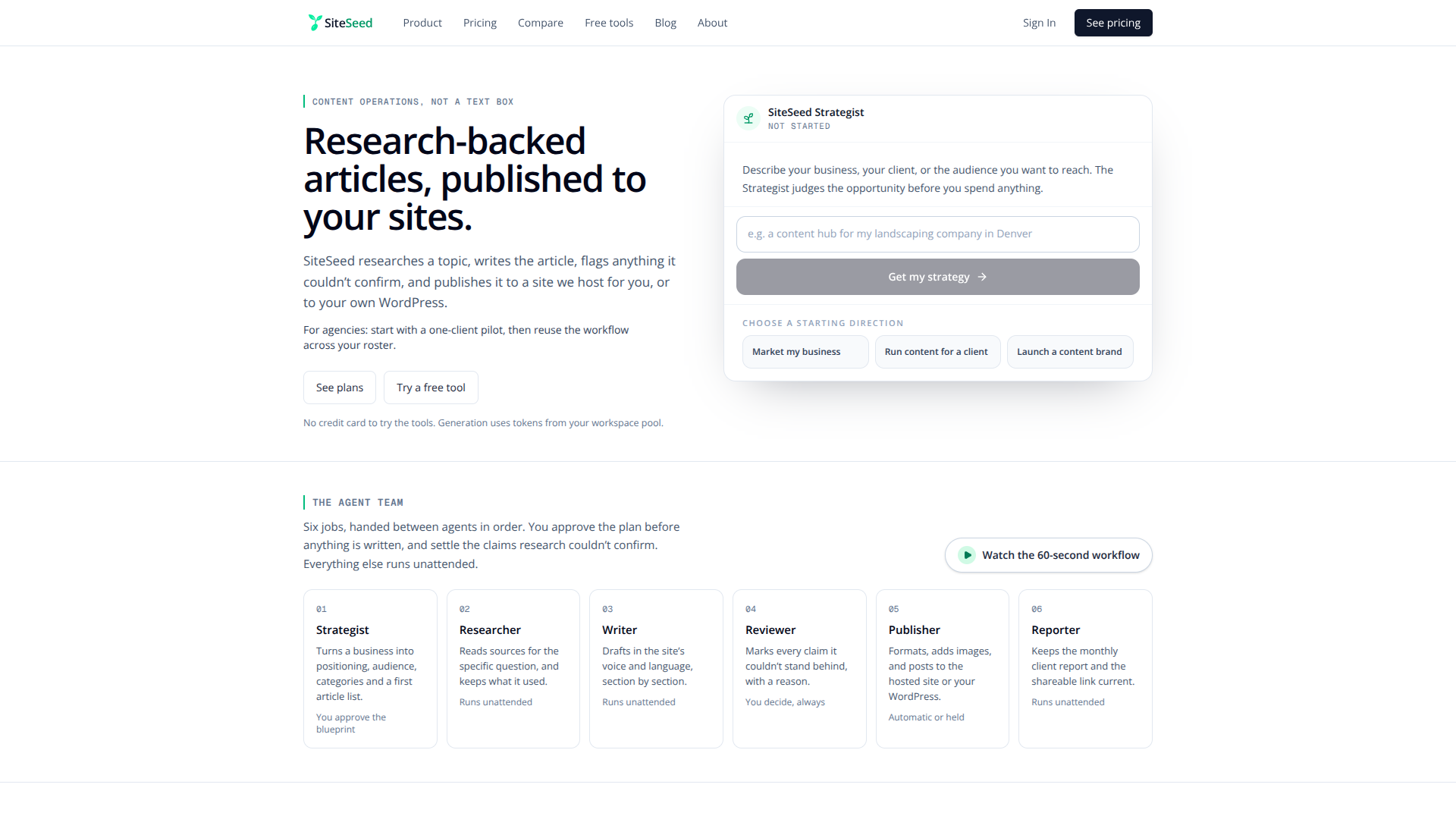The image size is (1456, 819).
Task: Open Free tools in the navigation
Action: tap(609, 23)
